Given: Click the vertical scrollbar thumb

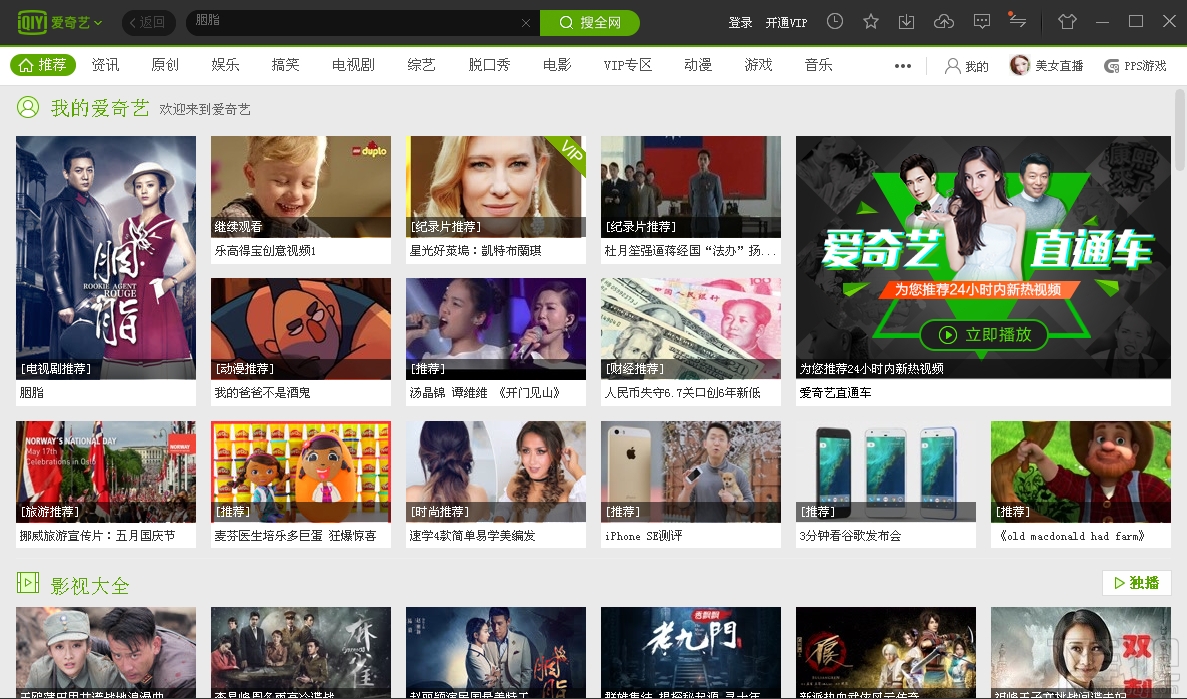Looking at the screenshot, I should pyautogui.click(x=1179, y=130).
